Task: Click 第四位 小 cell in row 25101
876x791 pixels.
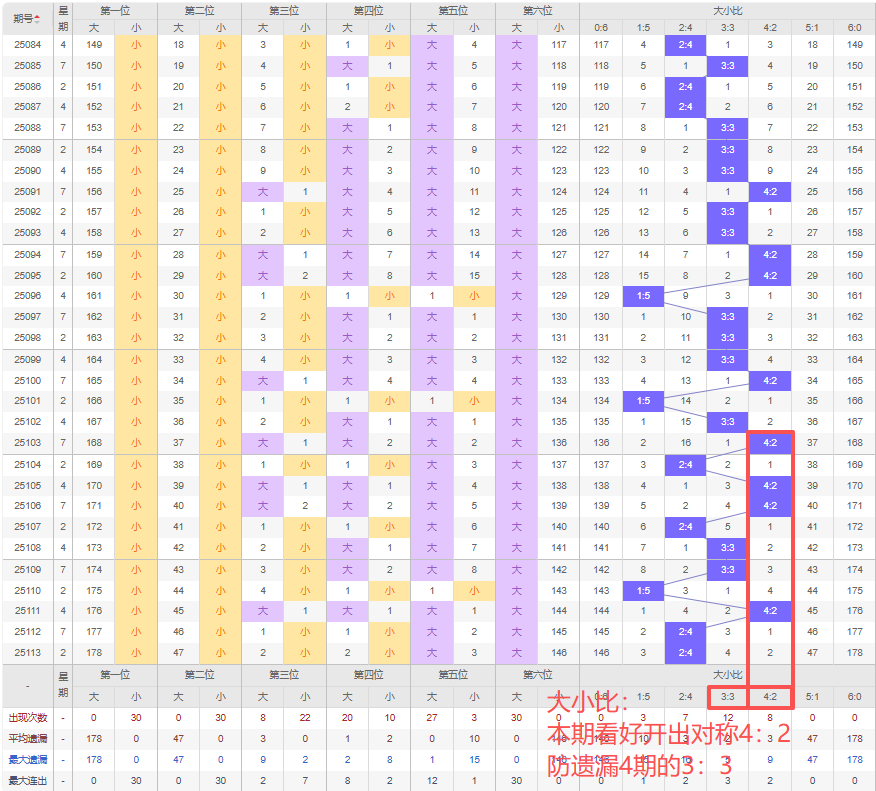Action: pyautogui.click(x=389, y=401)
